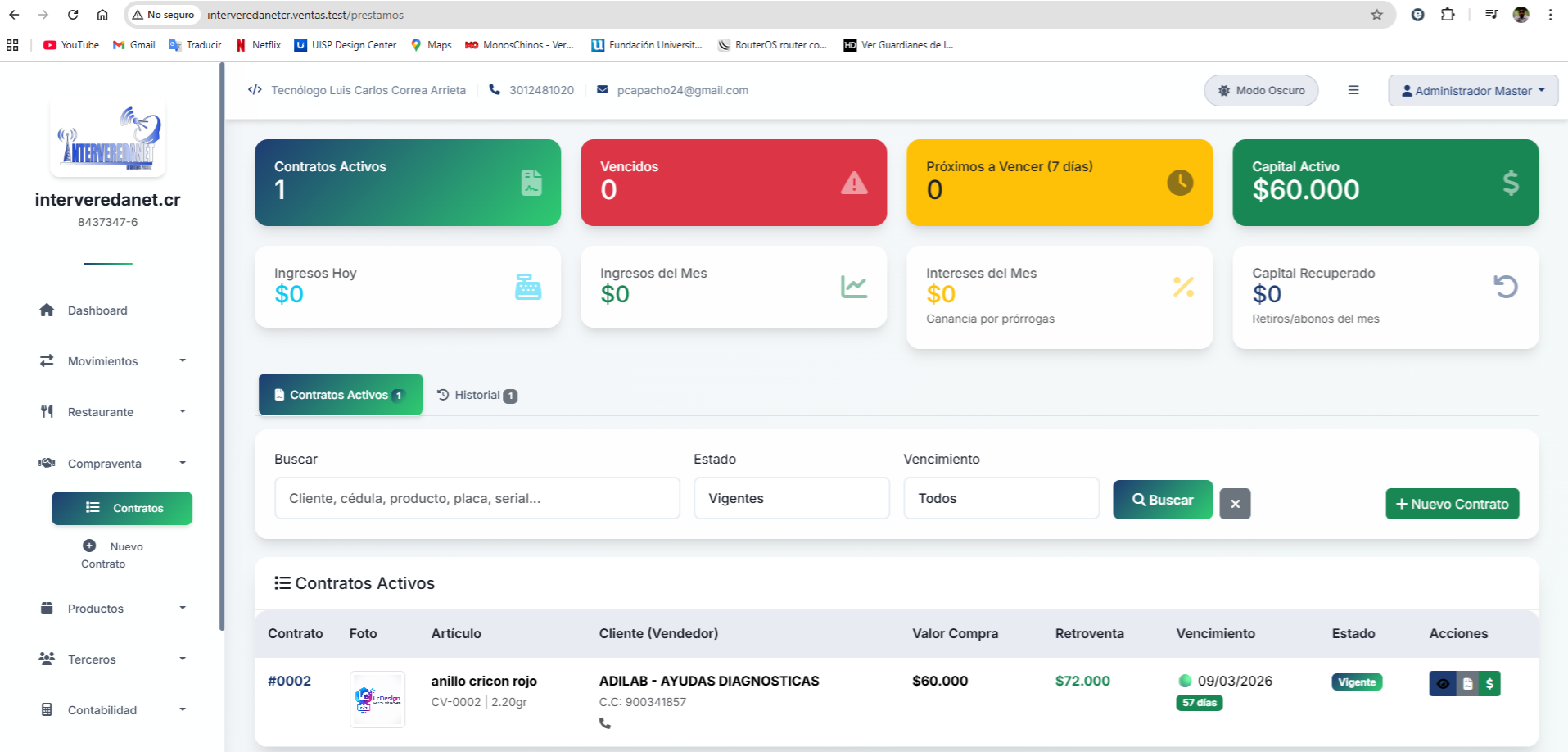Toggle Modo Oscuro
Screen dimensions: 1568x752
tap(1261, 90)
